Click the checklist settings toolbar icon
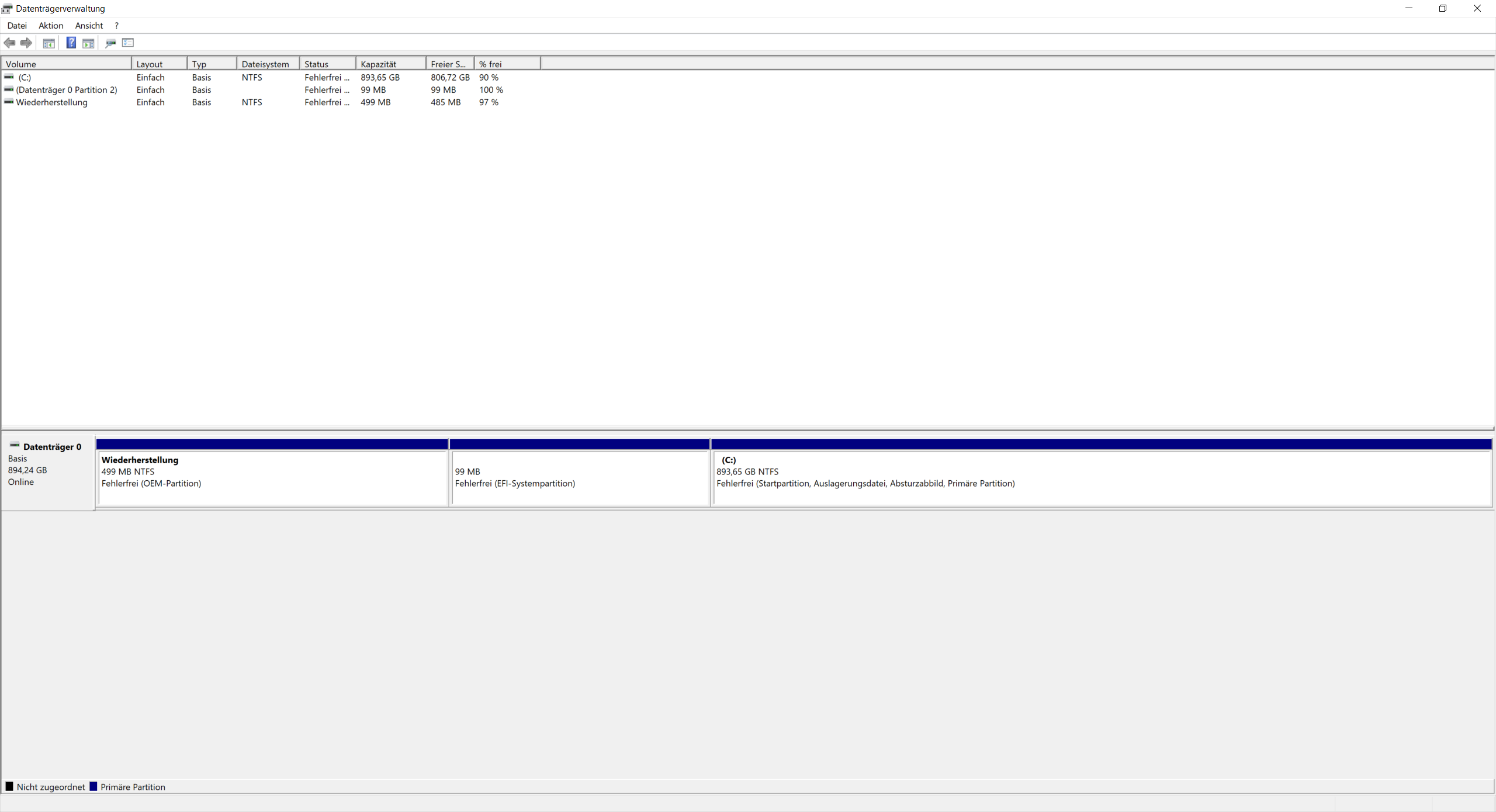 (x=128, y=43)
